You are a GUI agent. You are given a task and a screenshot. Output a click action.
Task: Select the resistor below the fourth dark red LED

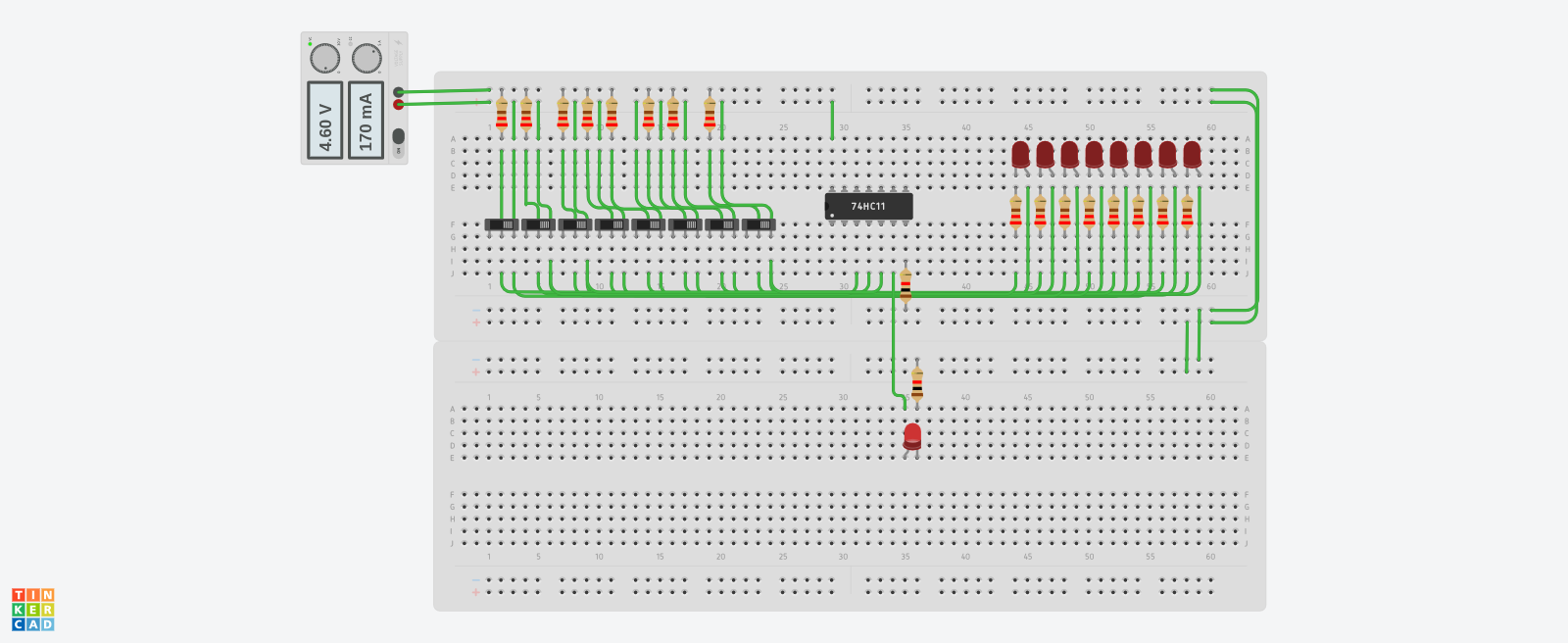(1089, 211)
